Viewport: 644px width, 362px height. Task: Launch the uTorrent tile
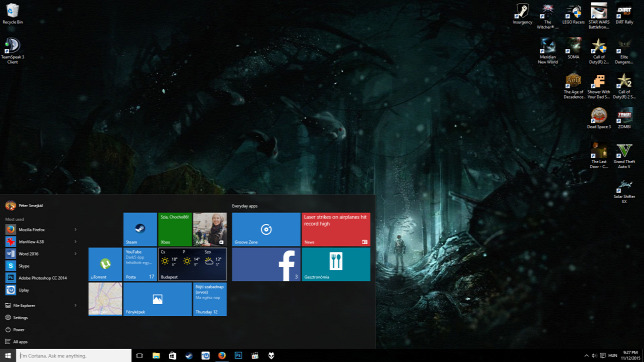pos(105,264)
